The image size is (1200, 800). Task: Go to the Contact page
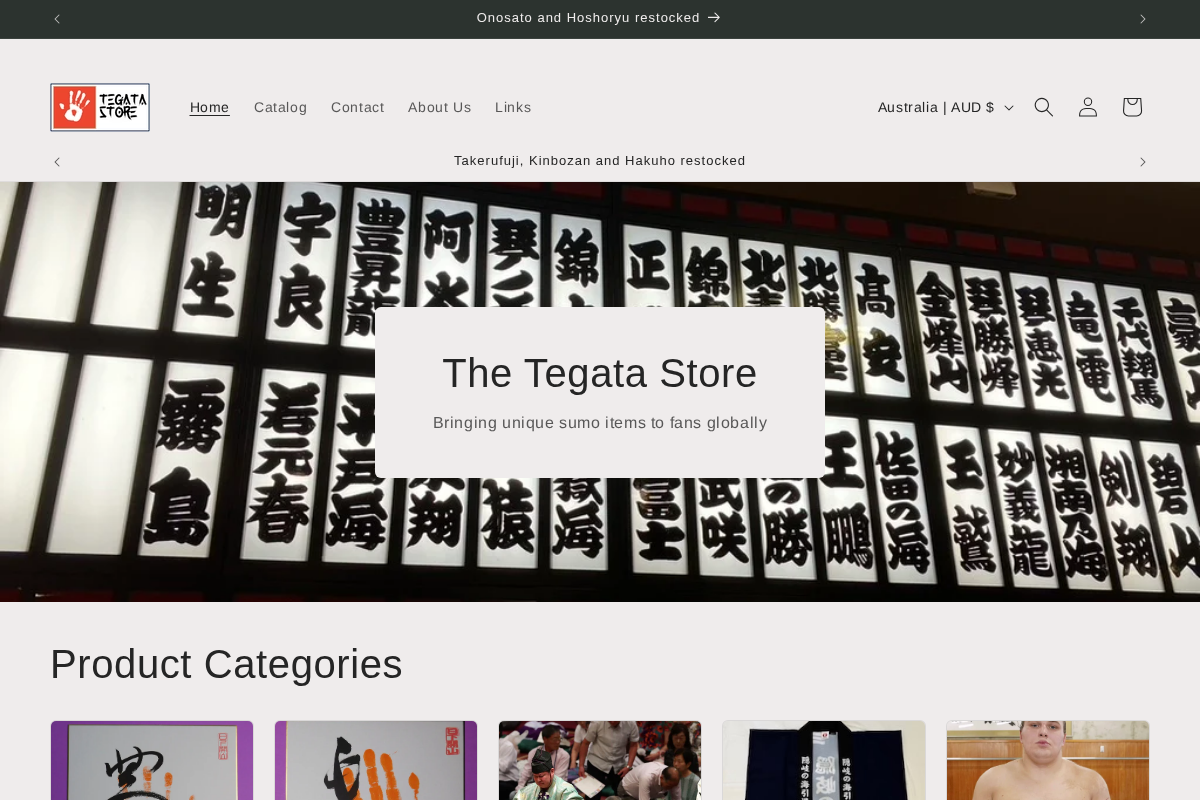pos(357,107)
